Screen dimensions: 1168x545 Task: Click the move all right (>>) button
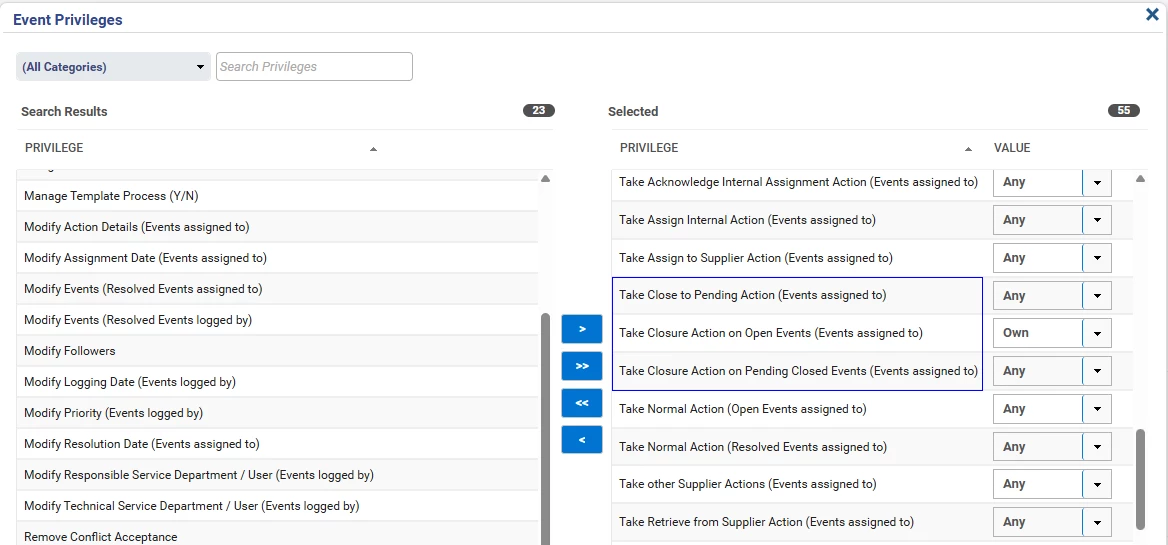point(582,366)
